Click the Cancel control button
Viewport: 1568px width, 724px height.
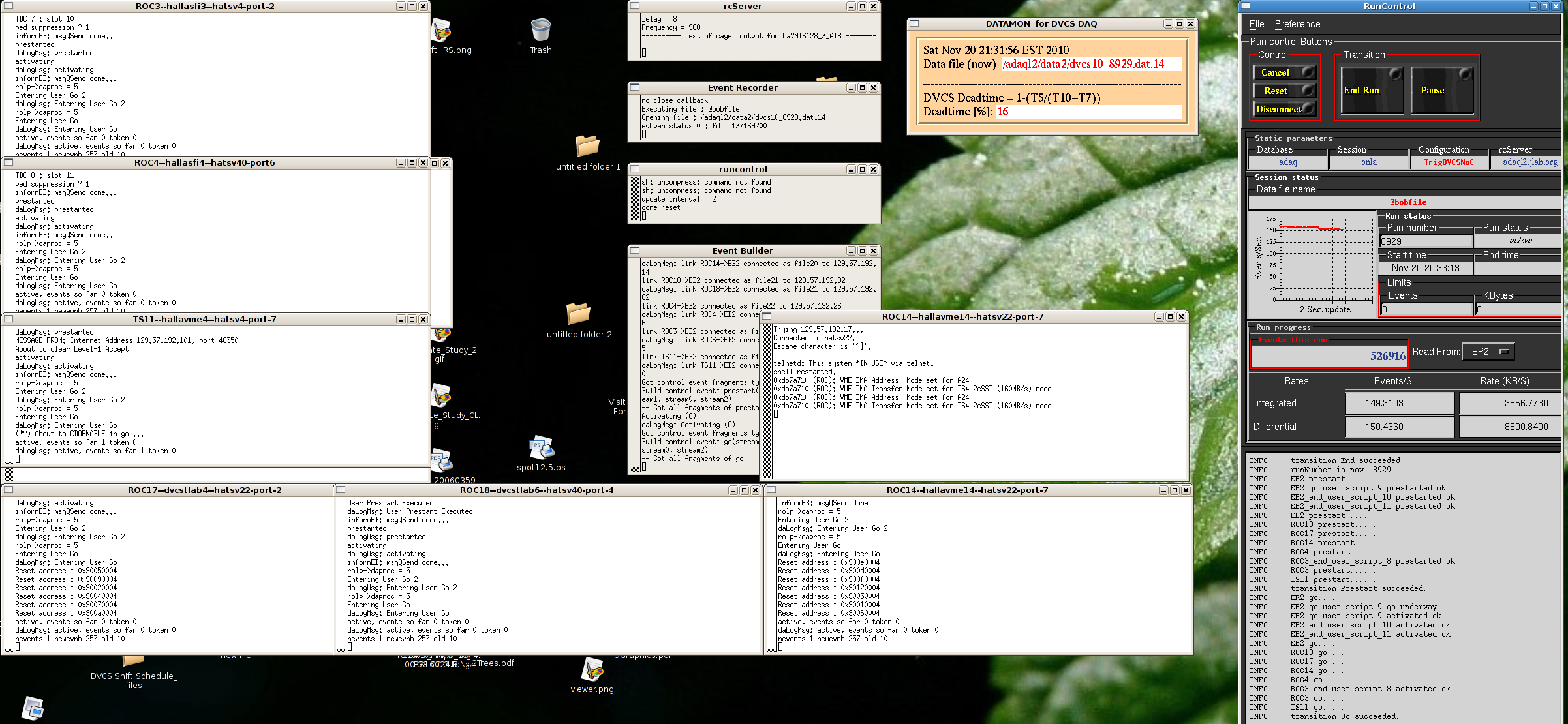pyautogui.click(x=1285, y=72)
